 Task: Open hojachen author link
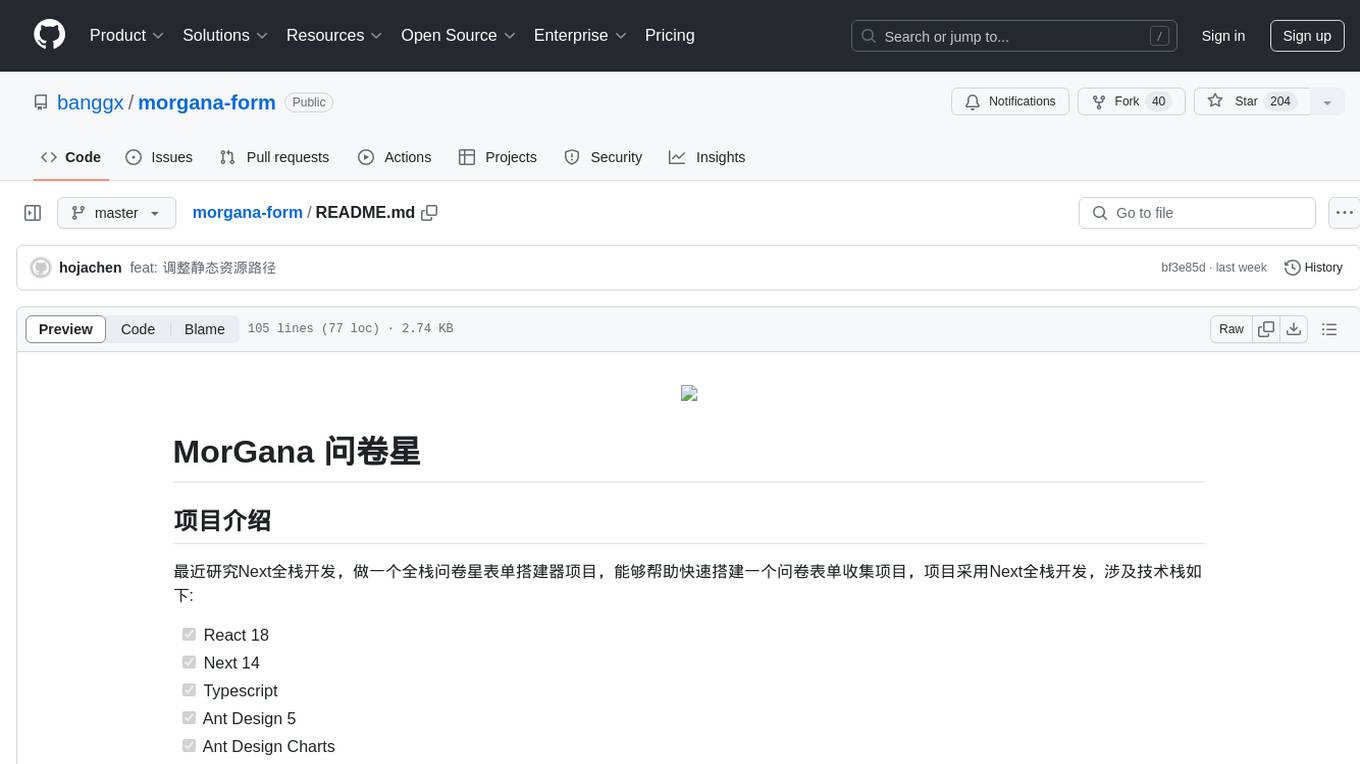tap(90, 268)
